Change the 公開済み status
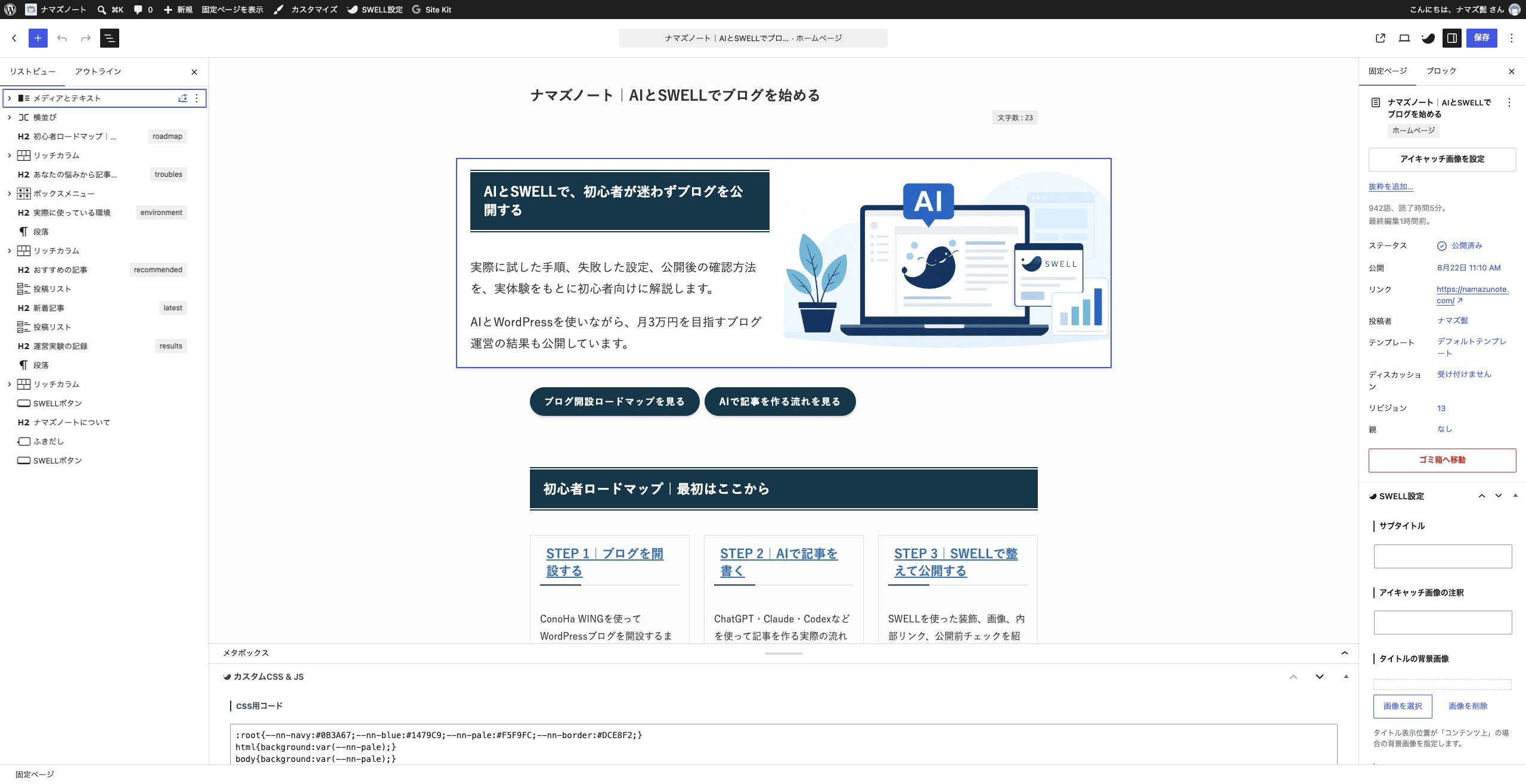 pos(1460,245)
